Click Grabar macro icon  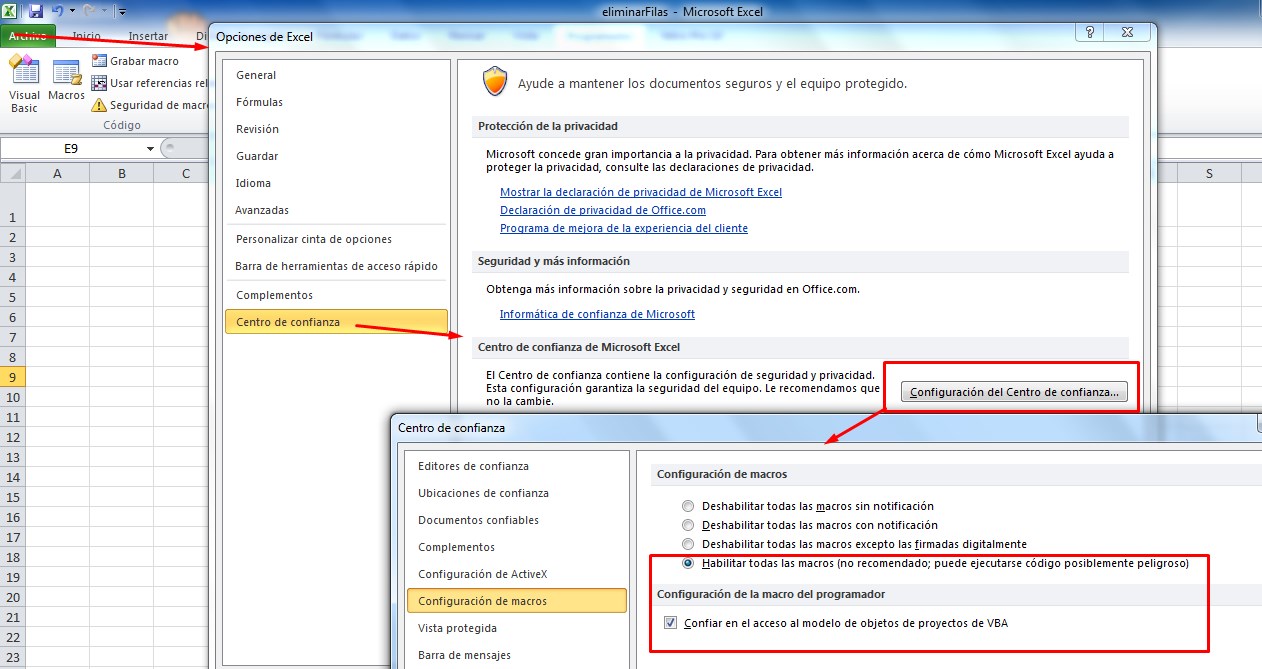[99, 61]
